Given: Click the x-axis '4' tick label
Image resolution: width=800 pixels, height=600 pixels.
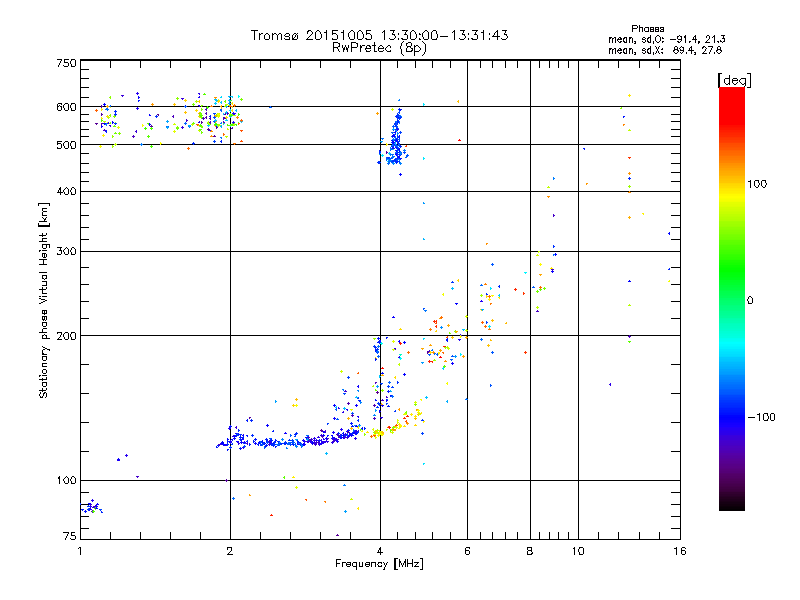Looking at the screenshot, I should (x=380, y=551).
